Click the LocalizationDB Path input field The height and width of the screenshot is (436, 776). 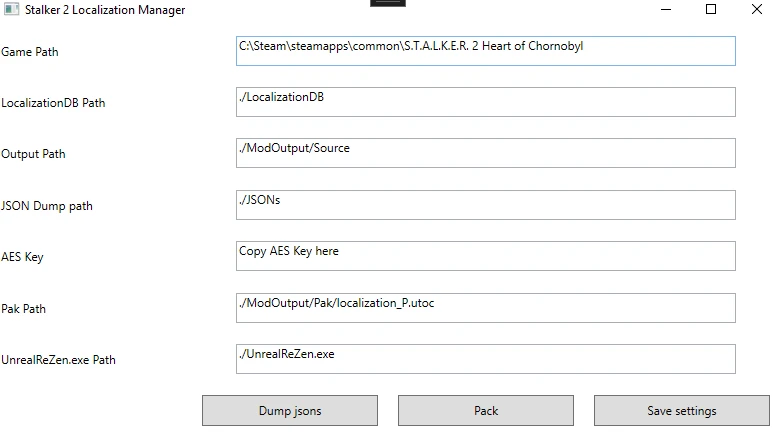pos(485,102)
